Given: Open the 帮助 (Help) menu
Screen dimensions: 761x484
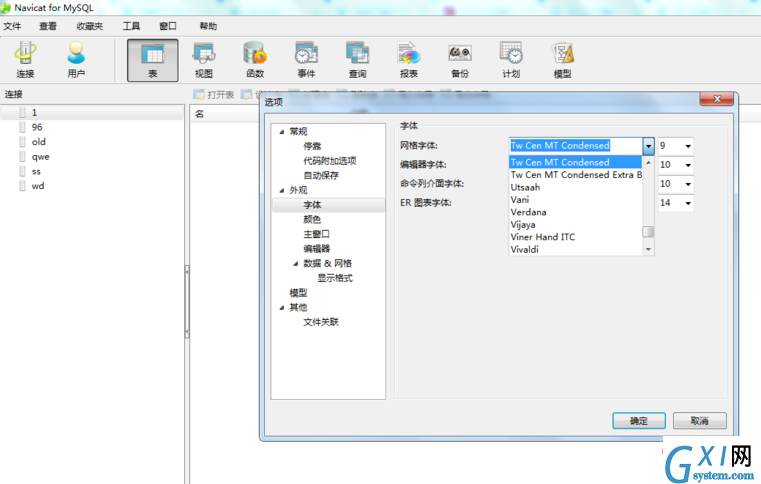Looking at the screenshot, I should click(208, 26).
